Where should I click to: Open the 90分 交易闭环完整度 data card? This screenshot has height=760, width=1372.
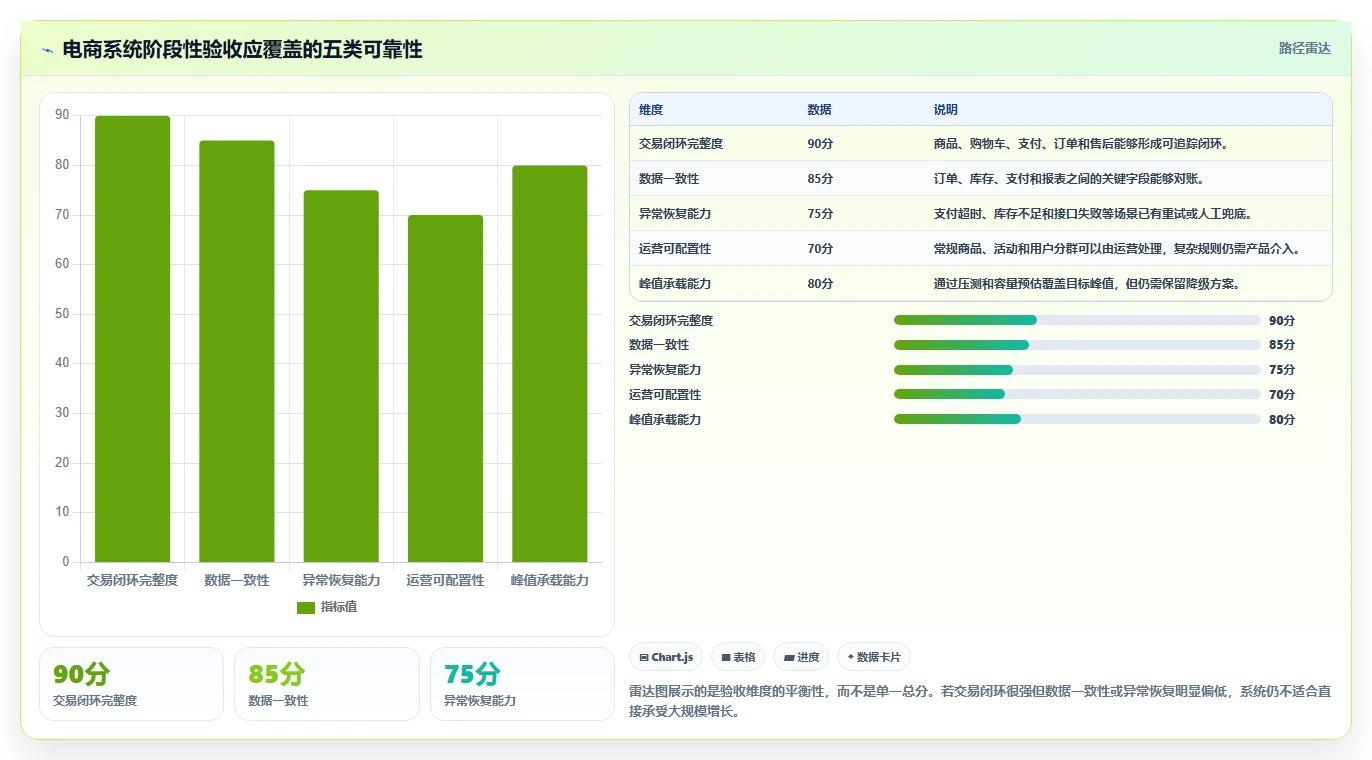coord(131,684)
